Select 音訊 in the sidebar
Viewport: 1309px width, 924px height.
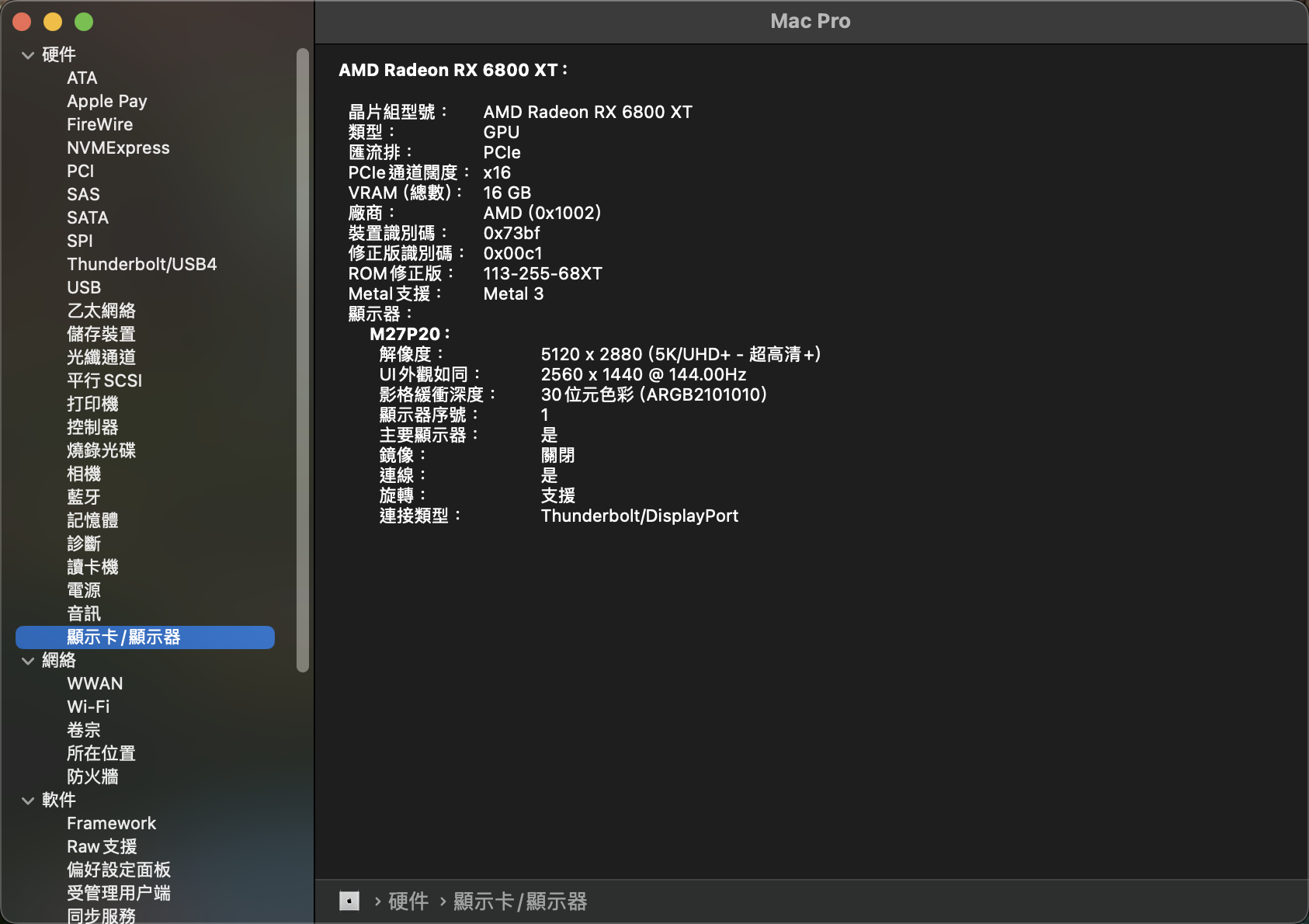(x=84, y=614)
